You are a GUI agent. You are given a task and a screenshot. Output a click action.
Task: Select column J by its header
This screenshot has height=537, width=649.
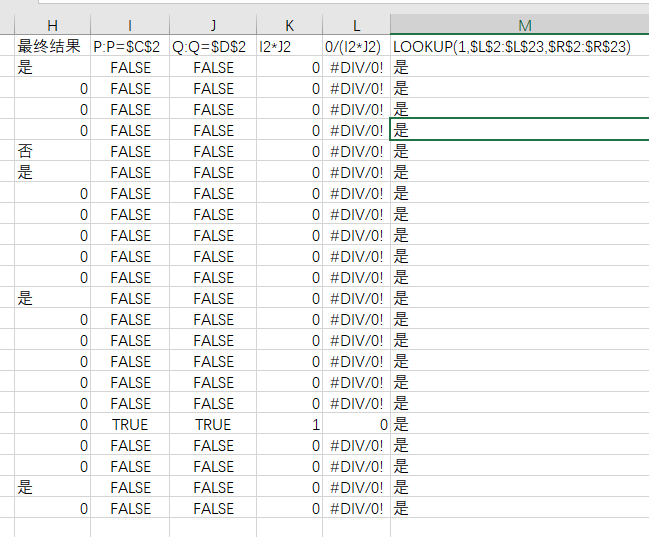tap(213, 25)
